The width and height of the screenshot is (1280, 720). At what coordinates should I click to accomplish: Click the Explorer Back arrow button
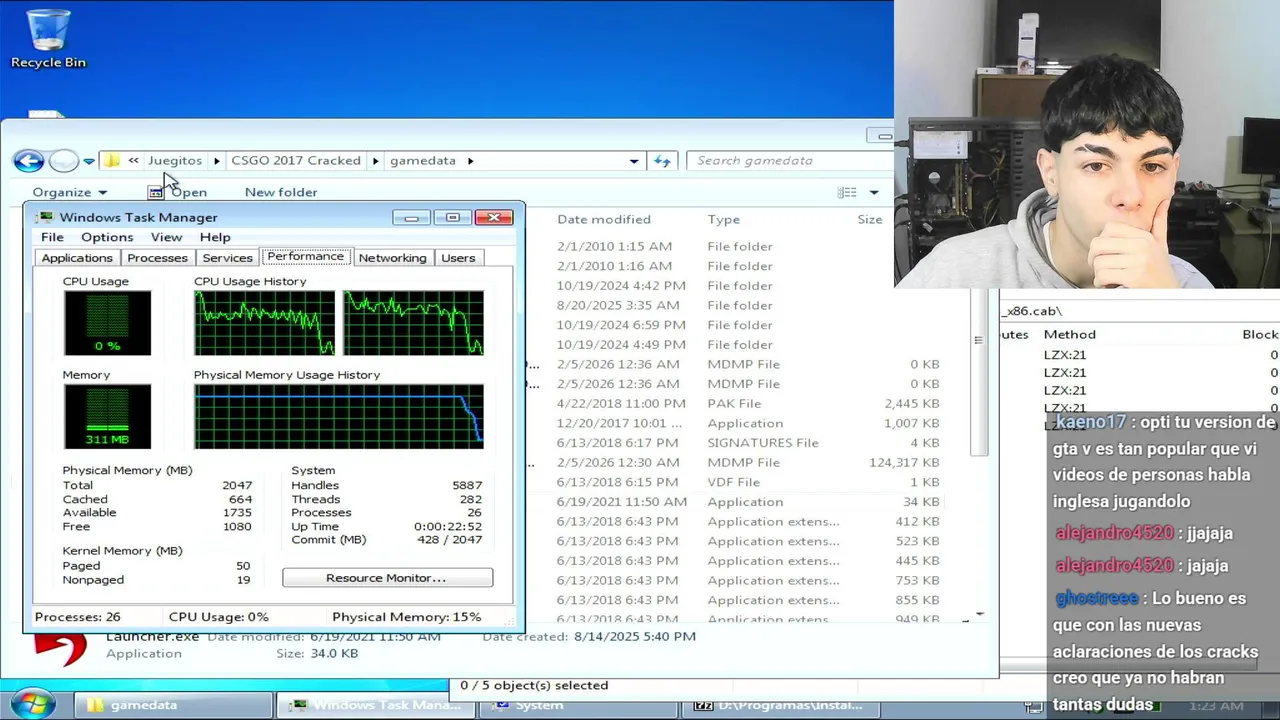click(x=28, y=161)
